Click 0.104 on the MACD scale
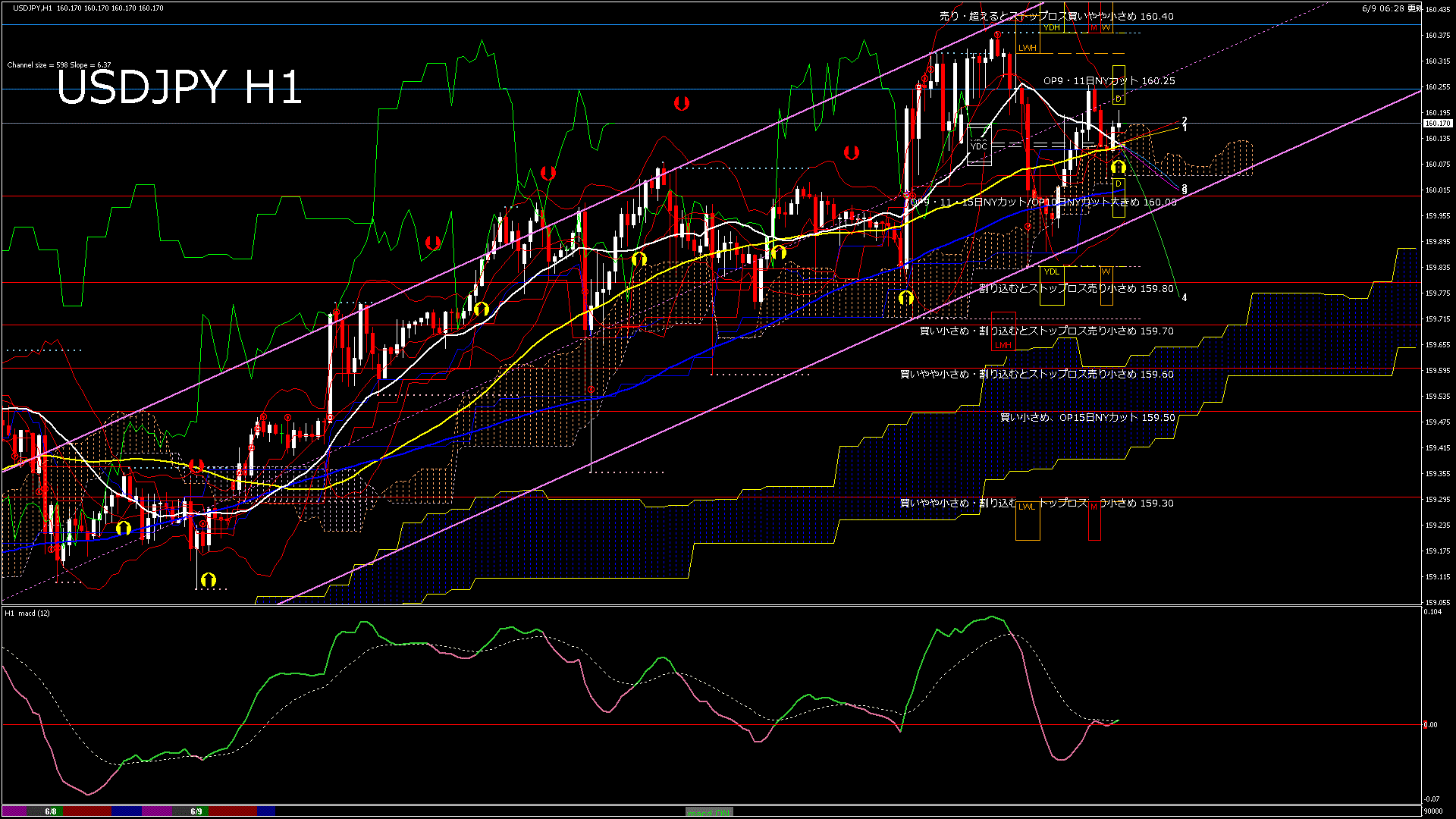Screen dimensions: 1456x819 click(x=1432, y=611)
